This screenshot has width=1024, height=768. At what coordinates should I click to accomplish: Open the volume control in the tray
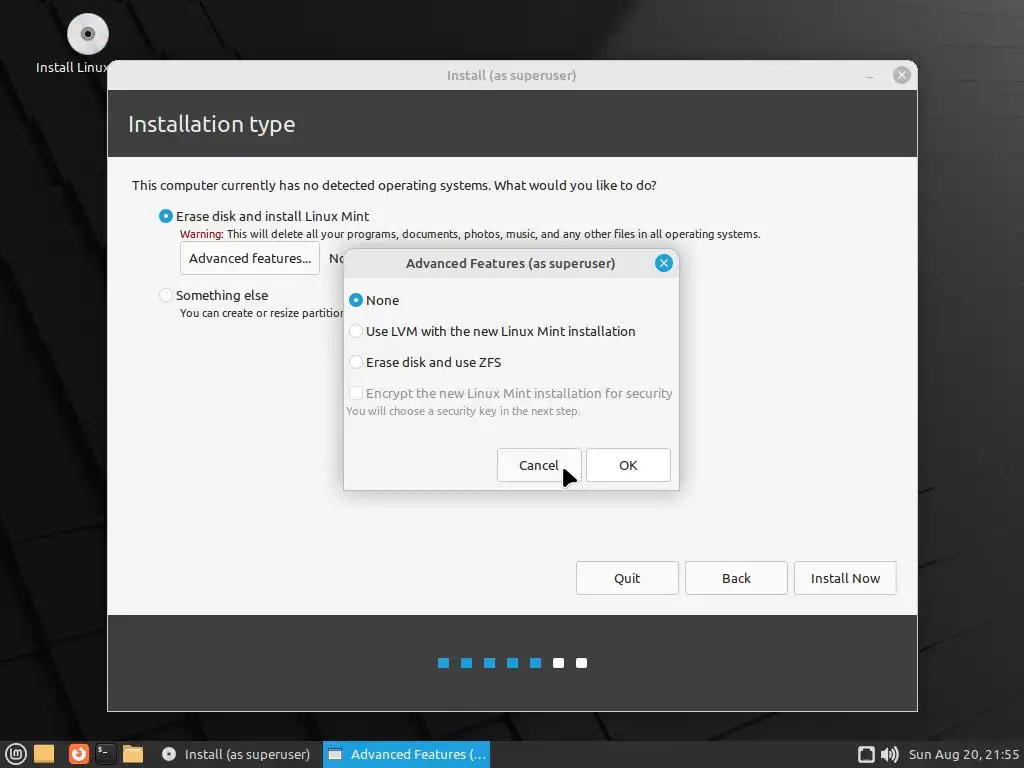point(889,754)
